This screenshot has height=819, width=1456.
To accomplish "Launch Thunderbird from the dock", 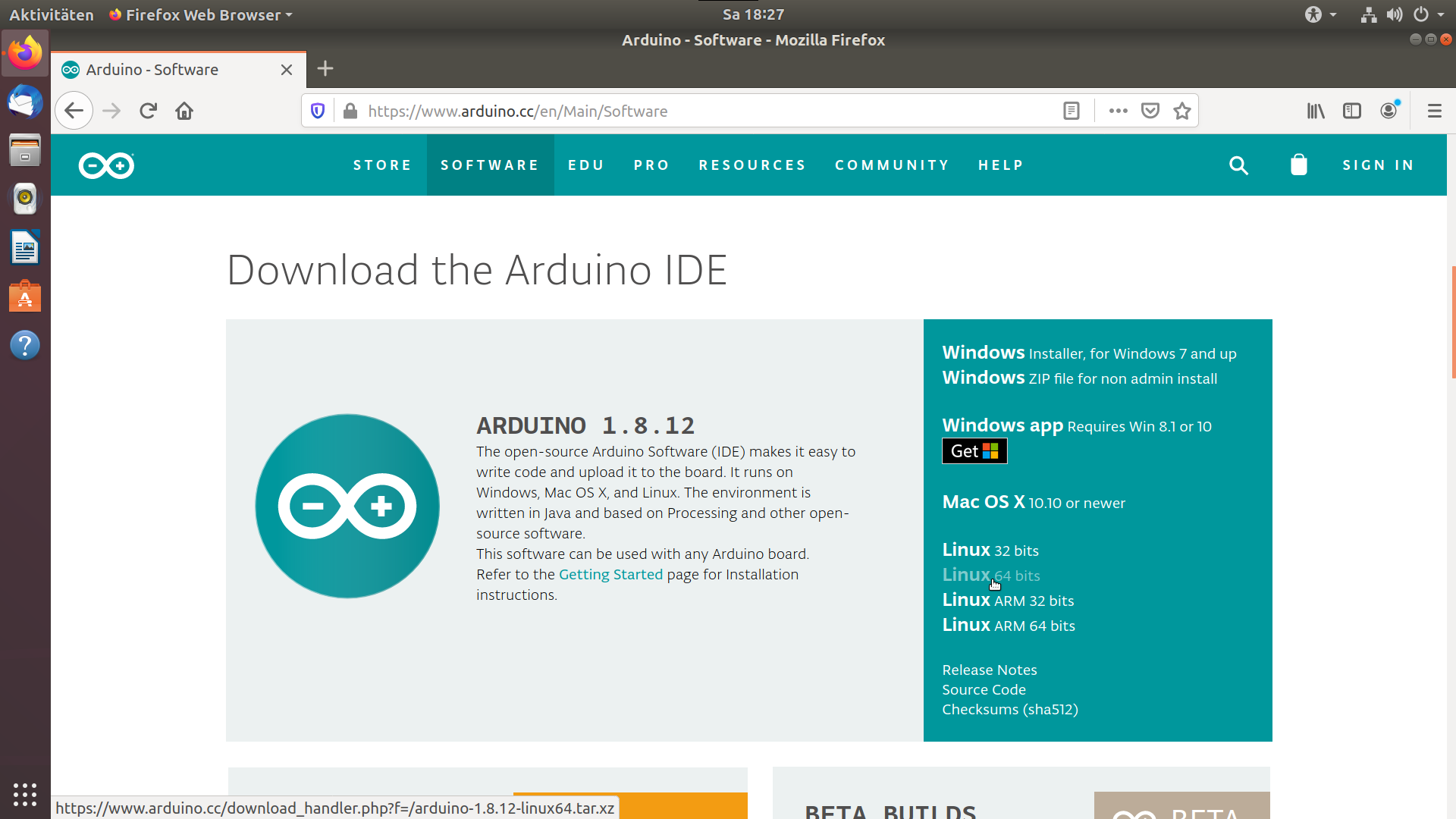I will click(25, 101).
